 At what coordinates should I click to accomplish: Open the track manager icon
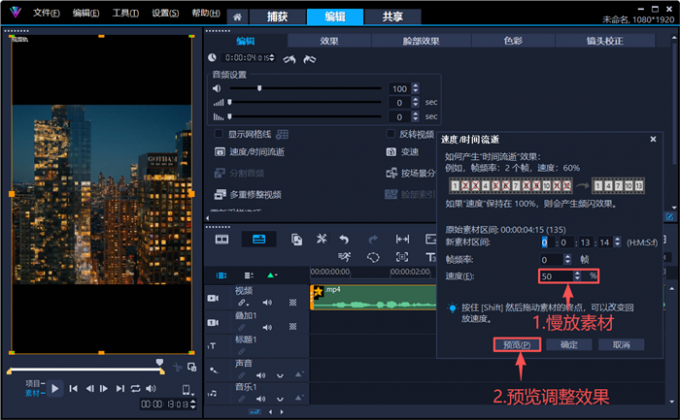click(248, 276)
